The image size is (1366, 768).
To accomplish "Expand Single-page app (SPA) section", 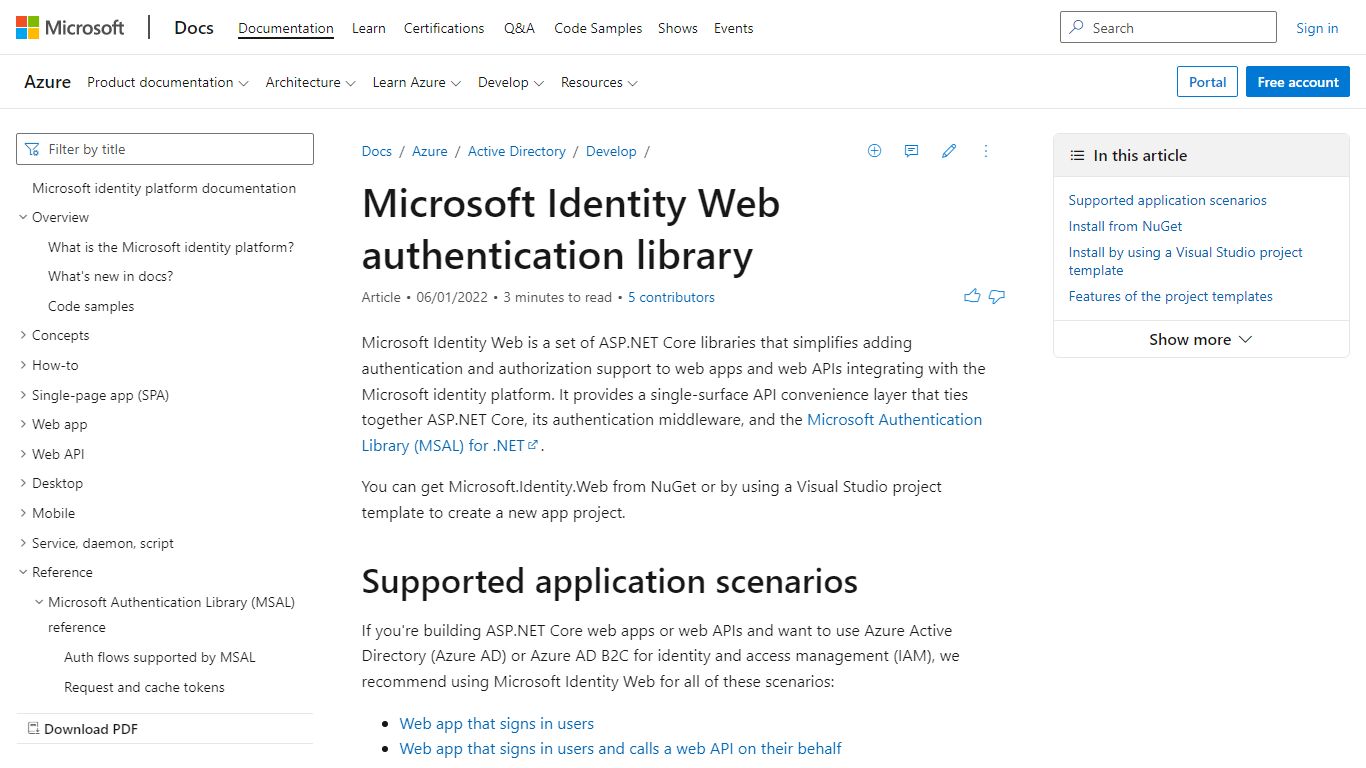I will pyautogui.click(x=23, y=395).
